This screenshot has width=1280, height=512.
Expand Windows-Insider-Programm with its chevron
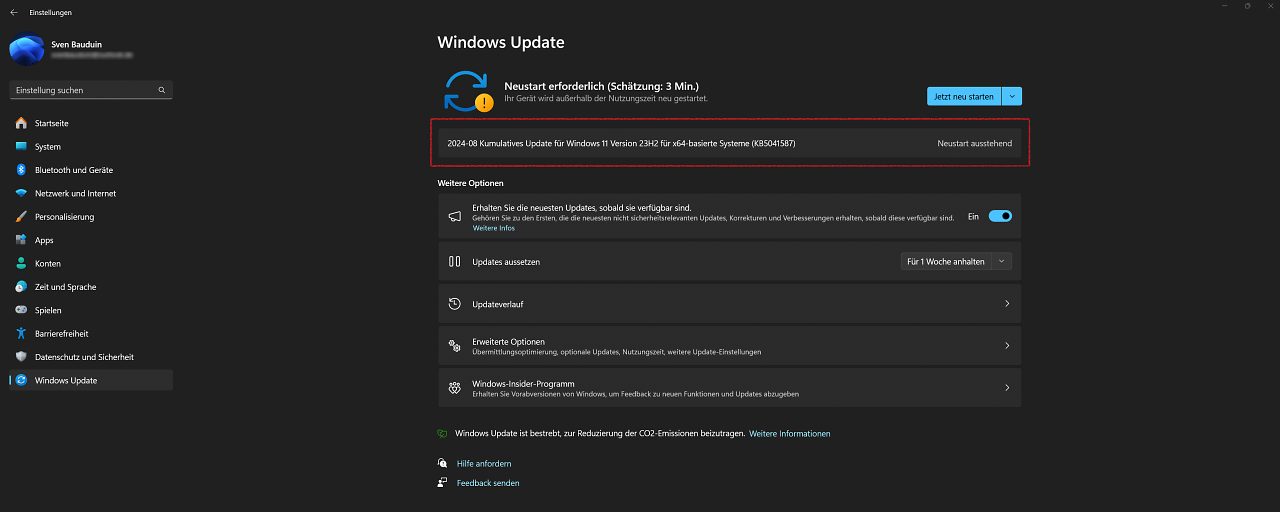coord(1007,388)
